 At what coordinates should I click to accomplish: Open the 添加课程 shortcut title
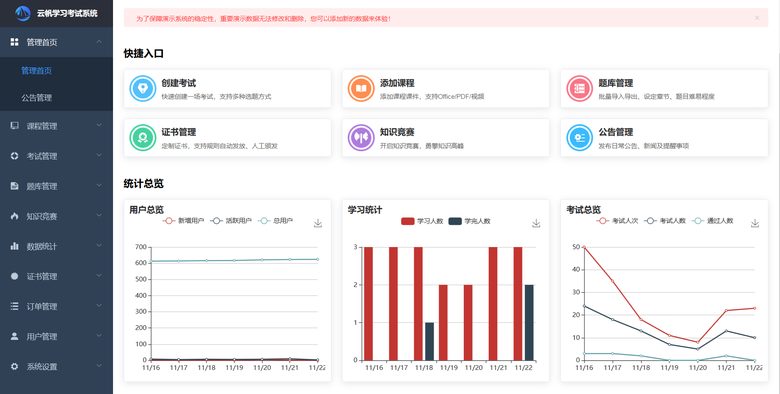click(397, 83)
